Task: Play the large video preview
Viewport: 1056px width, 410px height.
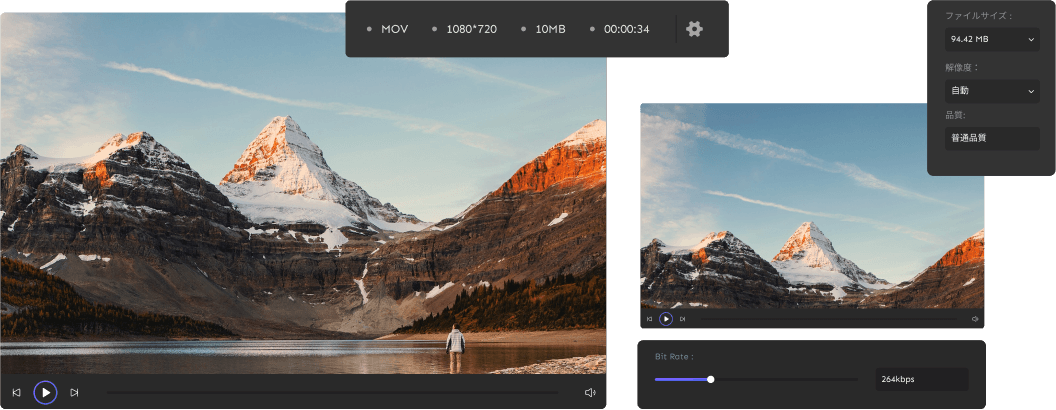Action: (x=45, y=392)
